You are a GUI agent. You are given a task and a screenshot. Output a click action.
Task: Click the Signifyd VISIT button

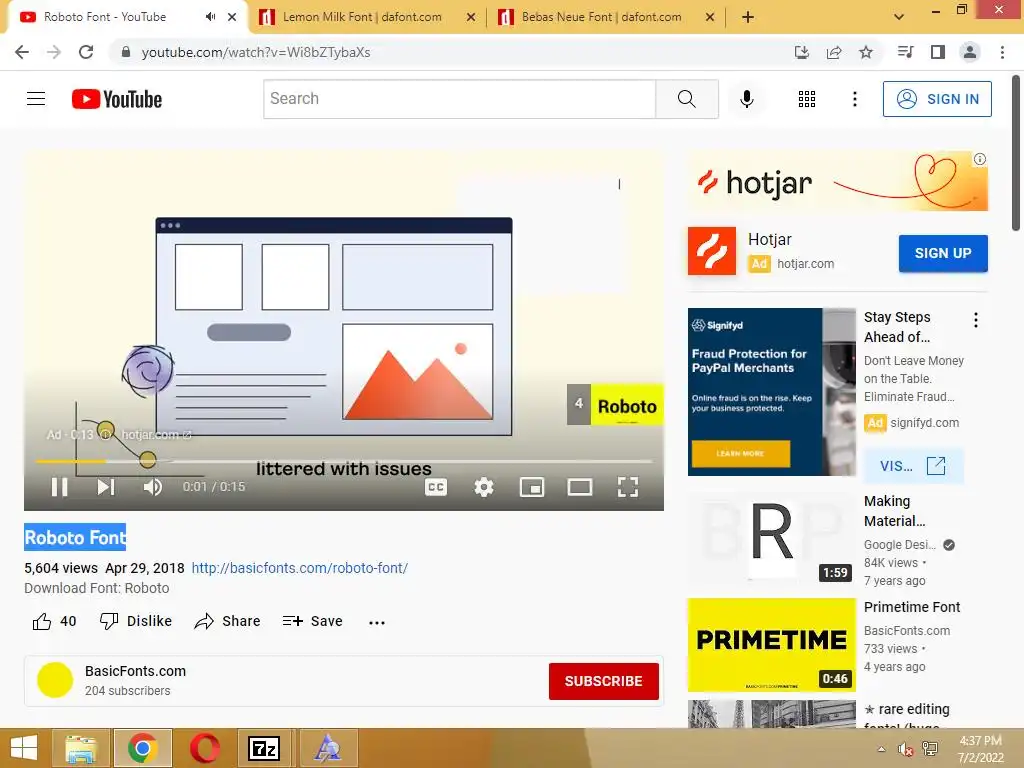click(913, 466)
